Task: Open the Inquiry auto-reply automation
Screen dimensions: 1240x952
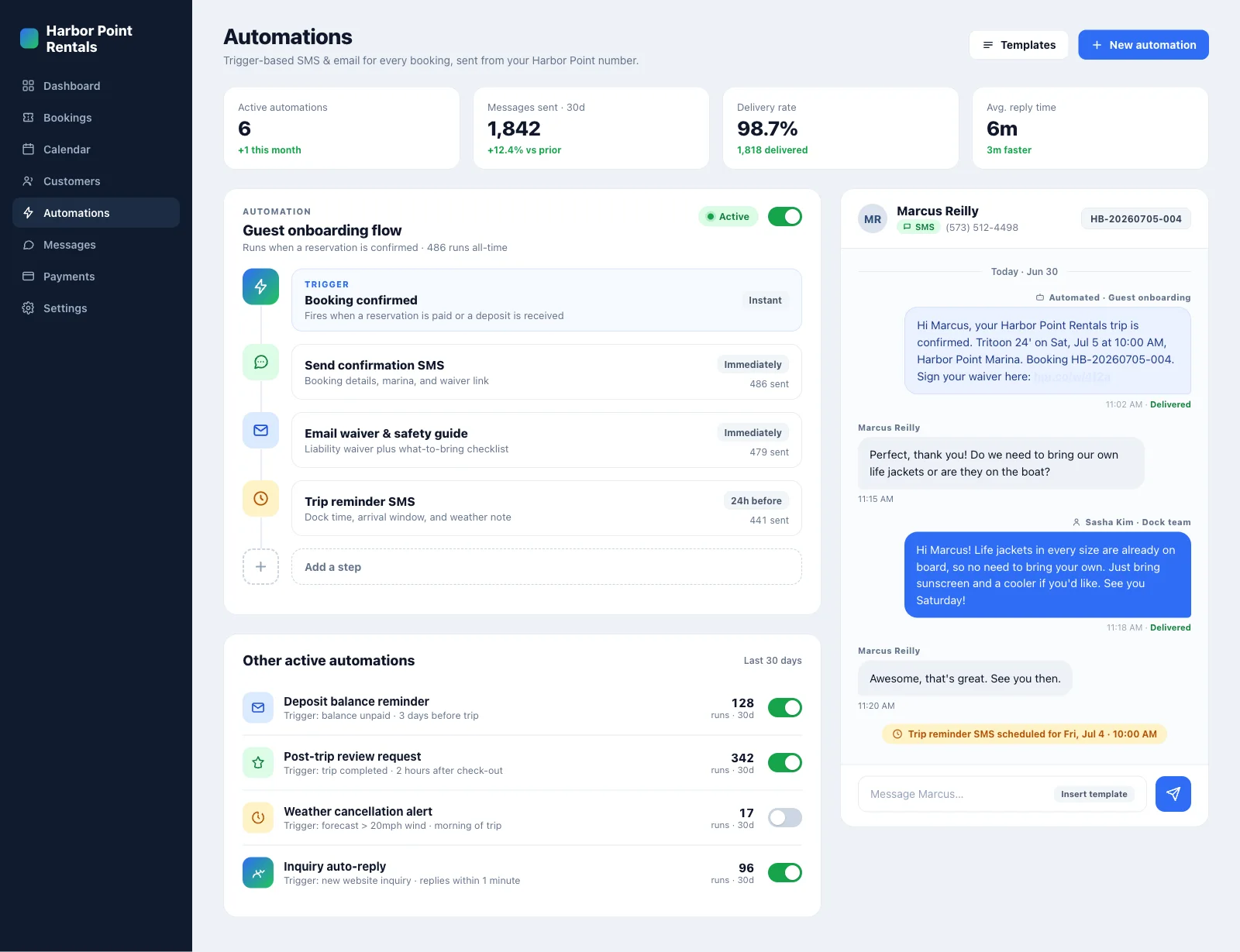Action: [x=522, y=872]
